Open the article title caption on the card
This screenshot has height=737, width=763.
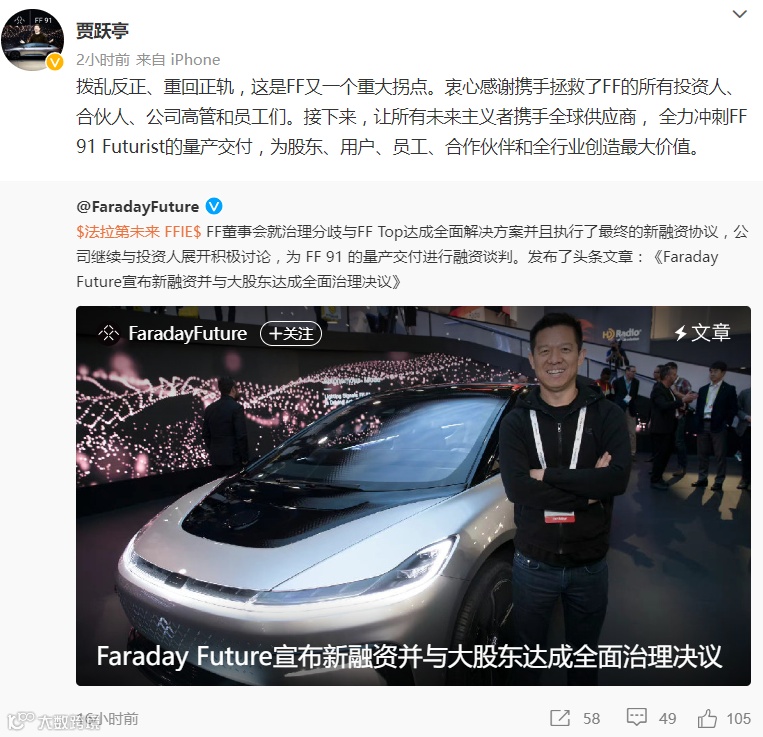(409, 656)
